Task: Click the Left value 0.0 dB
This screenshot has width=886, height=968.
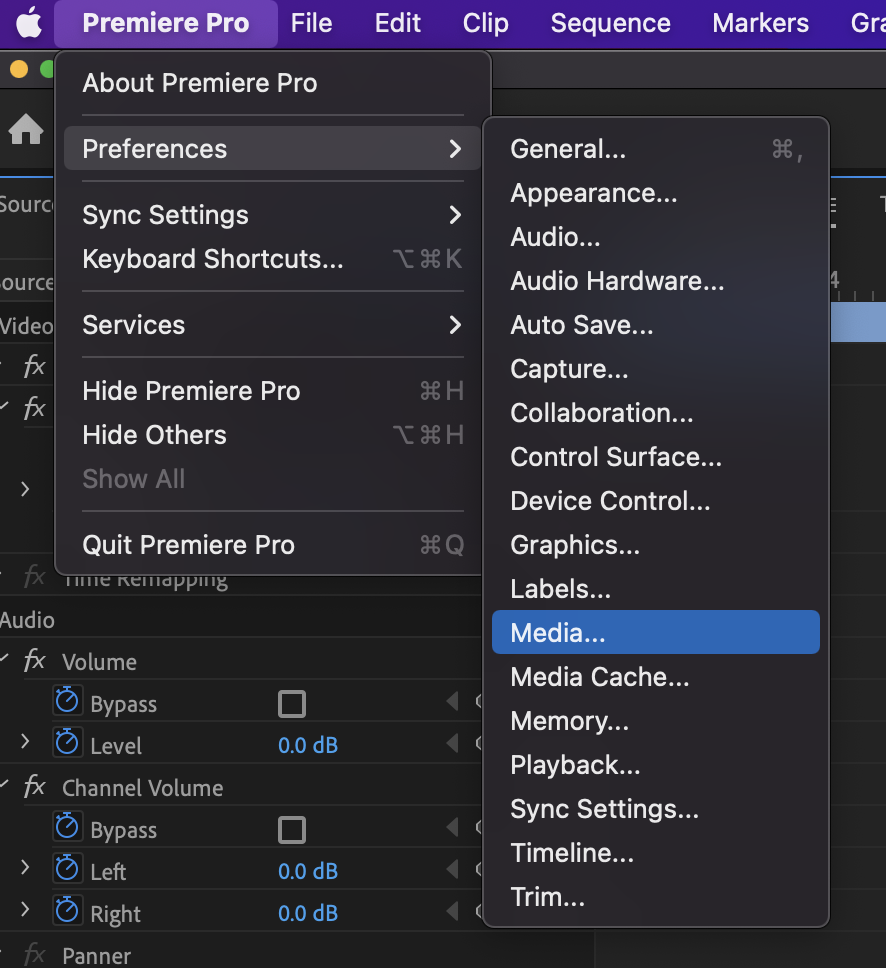Action: point(307,871)
